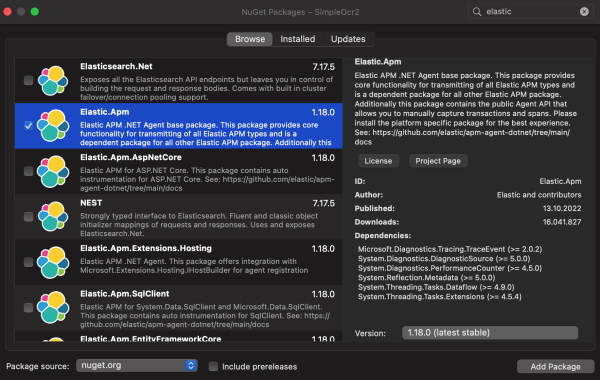Select the Elasticsearch.Net package title
The image size is (600, 380).
[116, 67]
